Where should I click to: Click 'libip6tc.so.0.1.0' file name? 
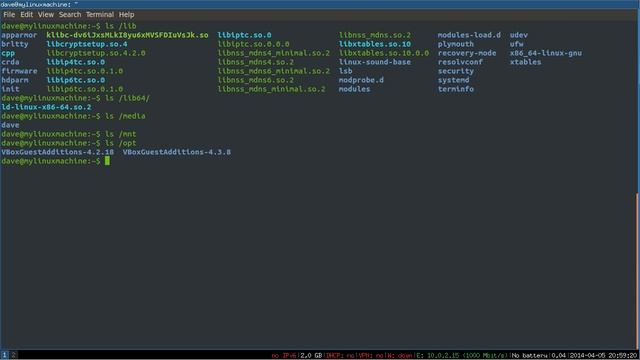(84, 89)
